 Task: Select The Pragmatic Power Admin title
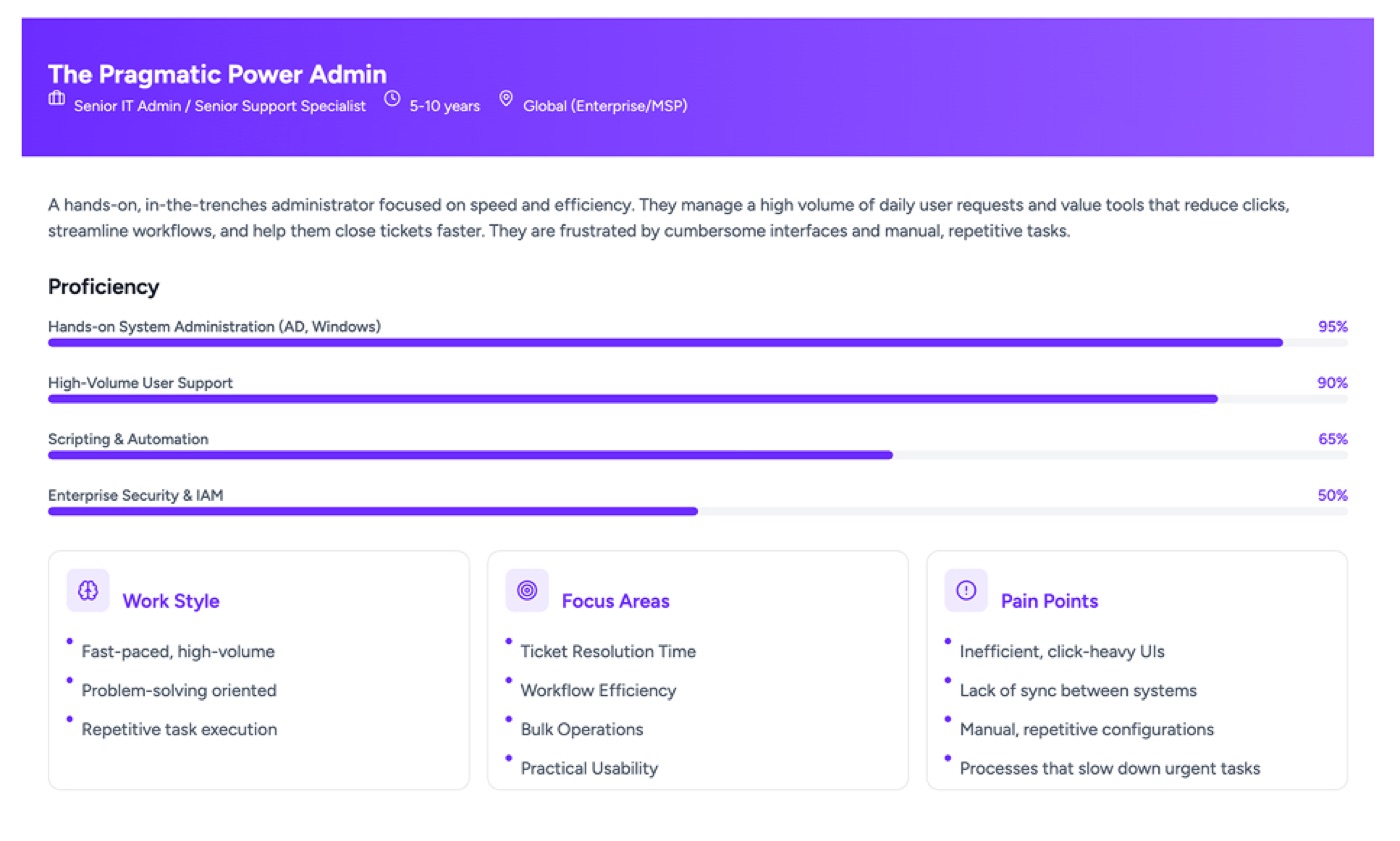tap(217, 73)
